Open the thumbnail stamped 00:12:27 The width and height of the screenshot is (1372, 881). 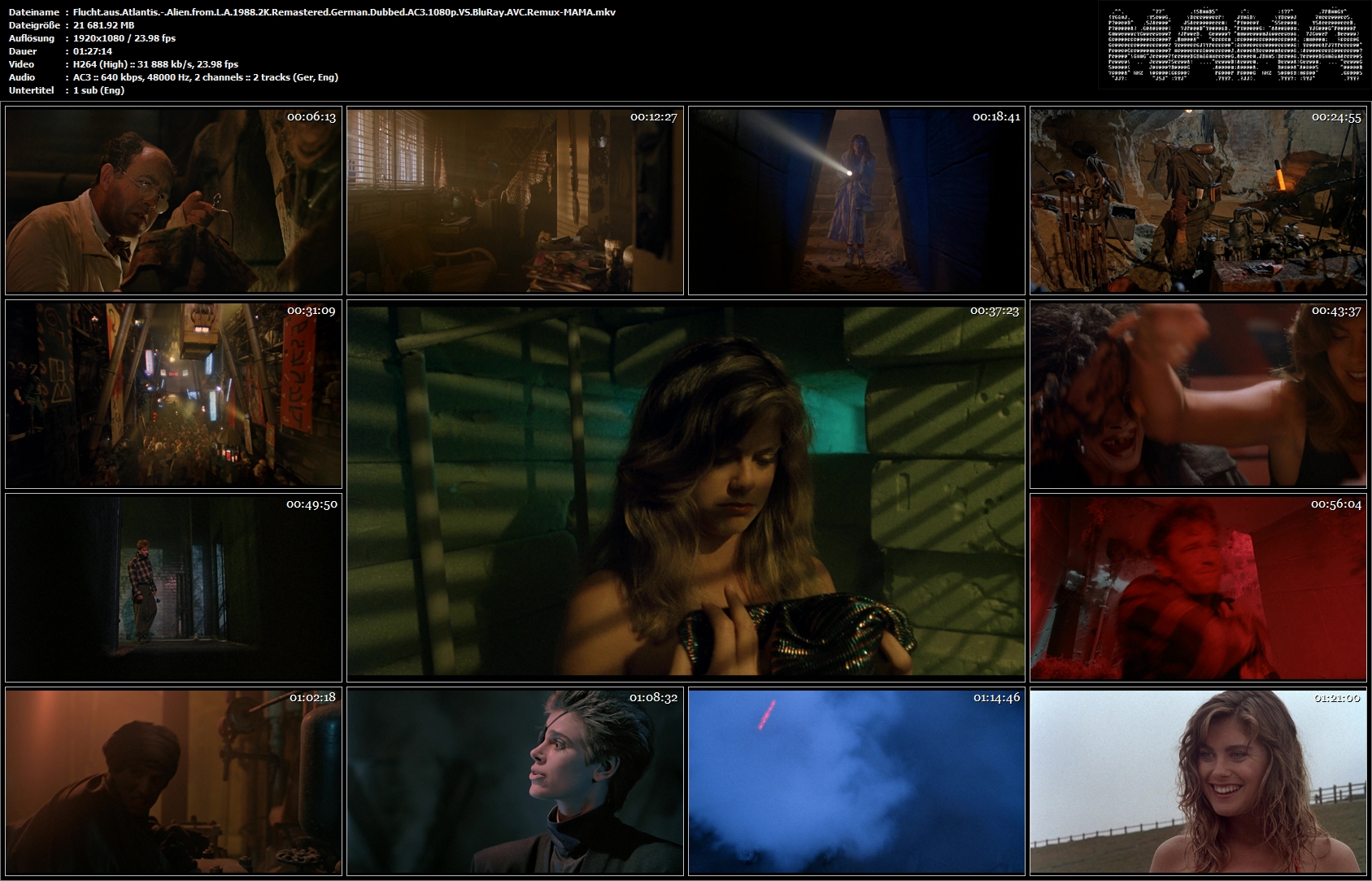[515, 200]
